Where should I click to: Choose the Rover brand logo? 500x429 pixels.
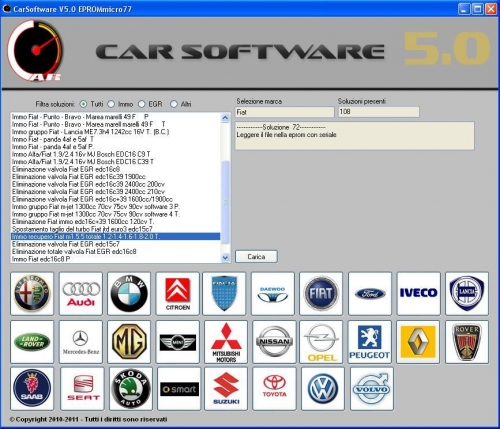coord(467,342)
